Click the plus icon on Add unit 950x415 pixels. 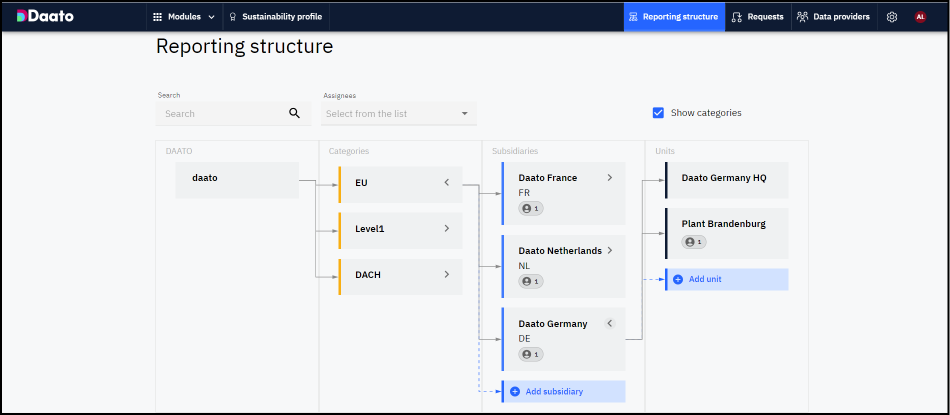(678, 279)
